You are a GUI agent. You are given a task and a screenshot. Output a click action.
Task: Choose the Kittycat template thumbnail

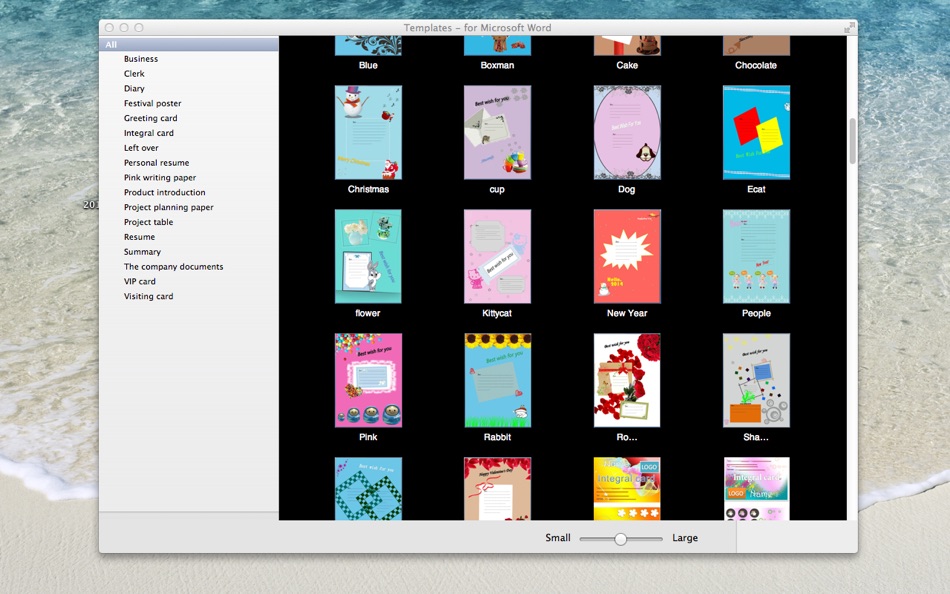pyautogui.click(x=497, y=256)
